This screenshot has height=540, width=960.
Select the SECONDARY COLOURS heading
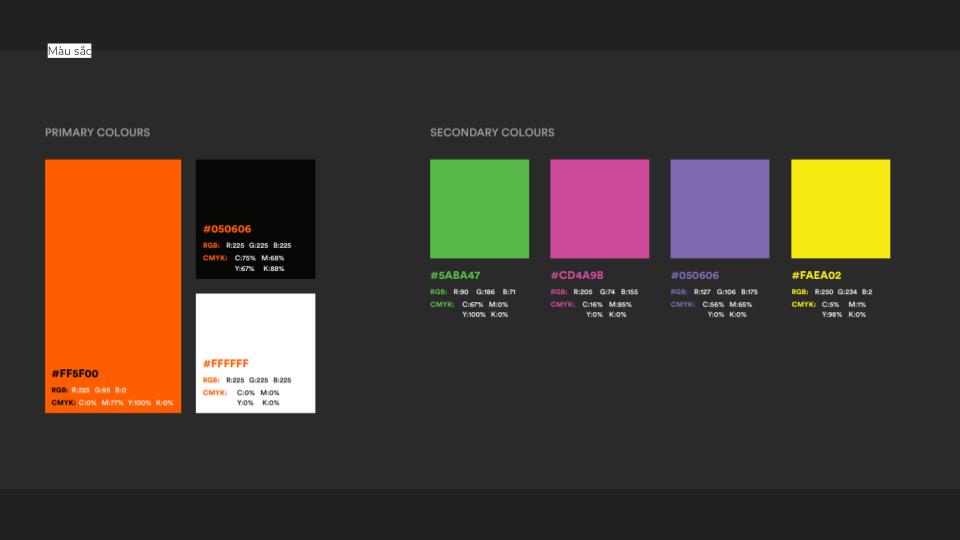pyautogui.click(x=491, y=133)
